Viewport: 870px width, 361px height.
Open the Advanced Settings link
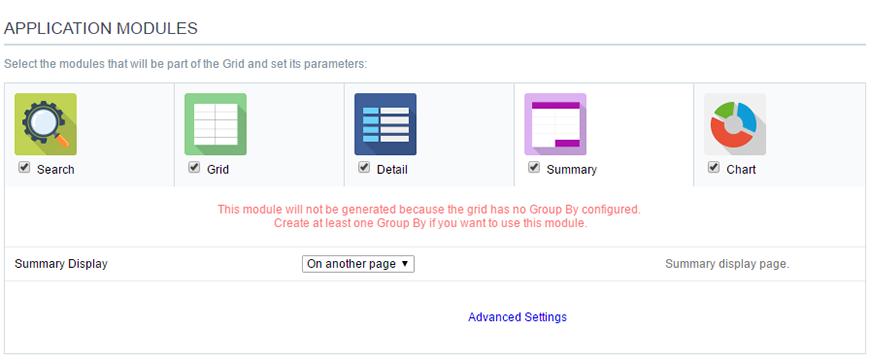tap(517, 317)
